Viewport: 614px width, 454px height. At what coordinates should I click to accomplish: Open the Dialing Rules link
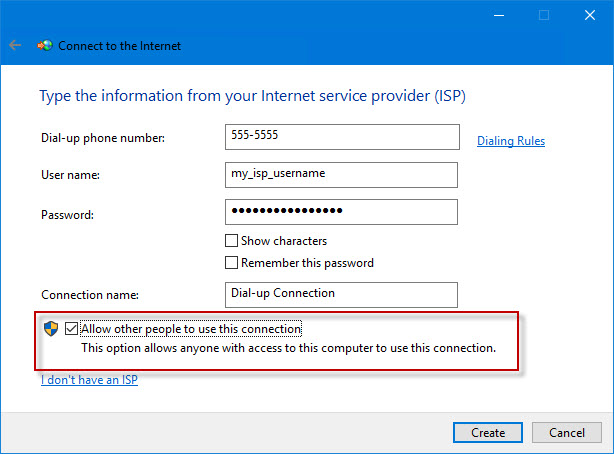click(510, 141)
